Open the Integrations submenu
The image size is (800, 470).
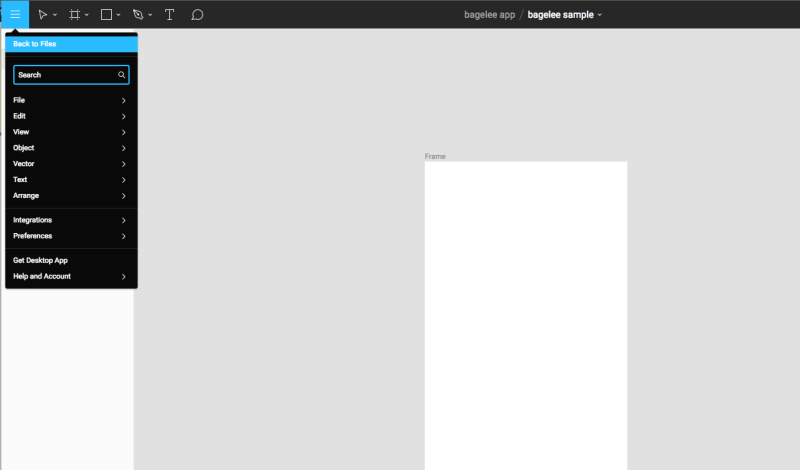pyautogui.click(x=71, y=220)
